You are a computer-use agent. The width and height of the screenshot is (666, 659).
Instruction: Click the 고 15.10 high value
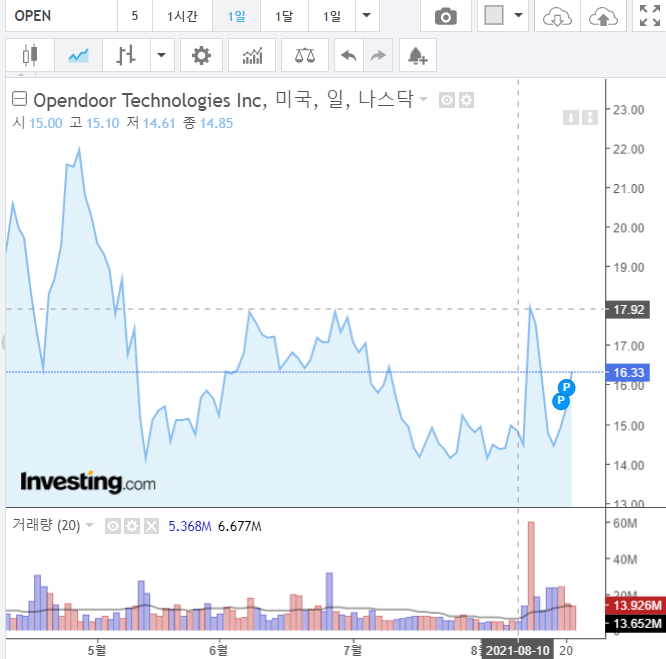pyautogui.click(x=95, y=123)
